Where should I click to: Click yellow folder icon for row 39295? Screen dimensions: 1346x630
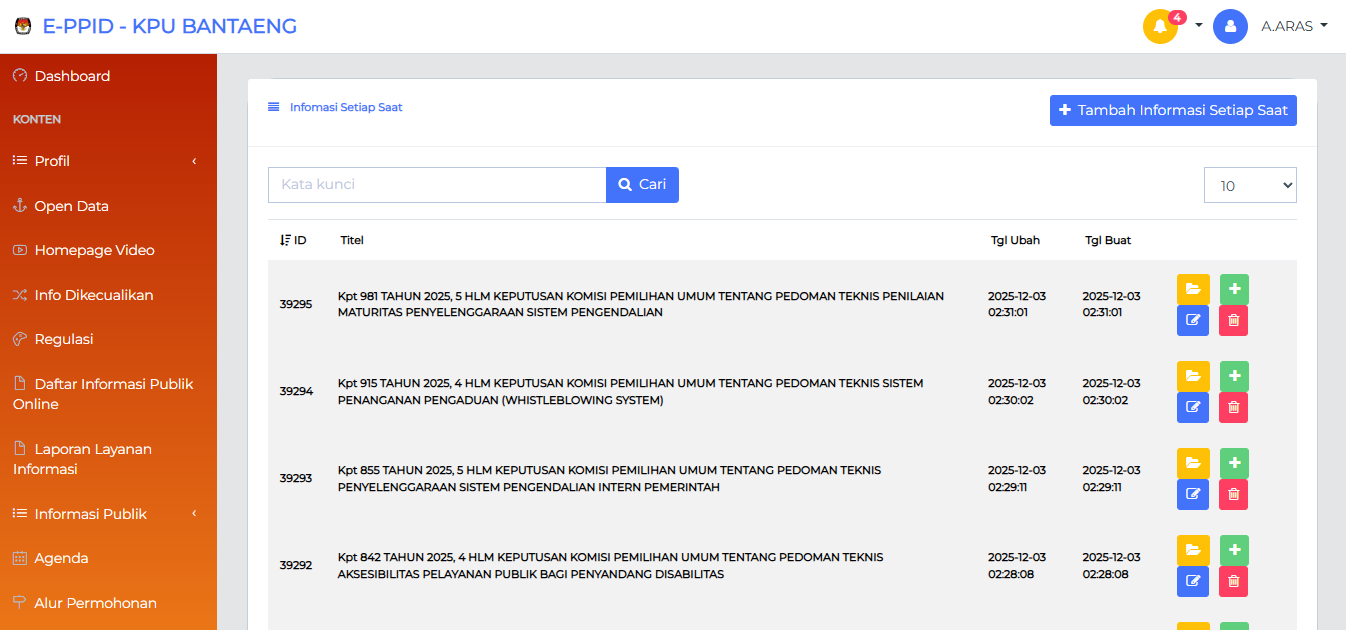point(1193,289)
